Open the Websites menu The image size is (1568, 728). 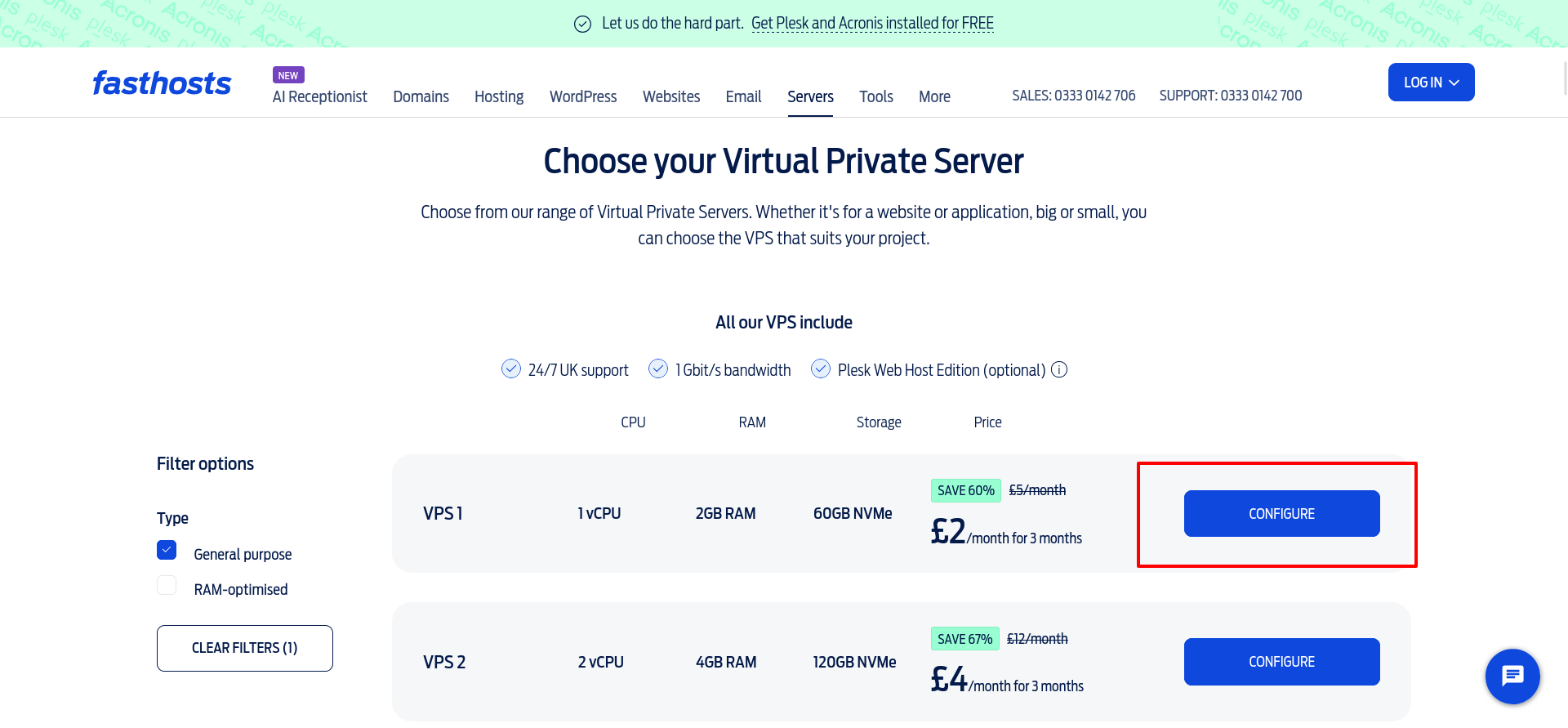[671, 96]
